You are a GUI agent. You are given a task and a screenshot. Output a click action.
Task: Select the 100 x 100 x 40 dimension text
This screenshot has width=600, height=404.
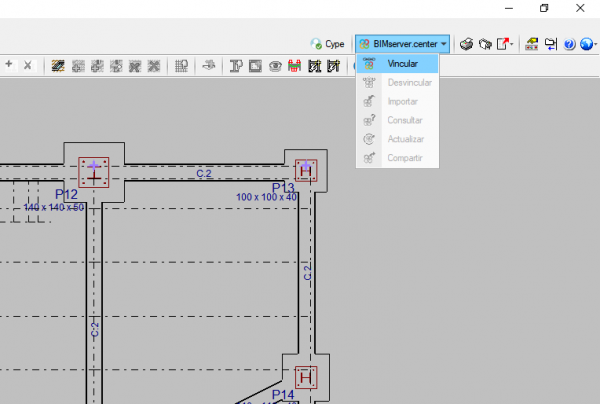coord(266,197)
